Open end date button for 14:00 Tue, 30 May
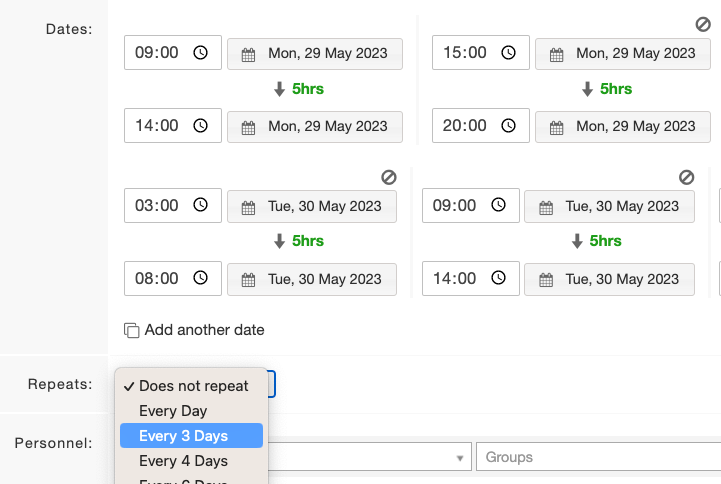The height and width of the screenshot is (484, 721). (x=609, y=279)
